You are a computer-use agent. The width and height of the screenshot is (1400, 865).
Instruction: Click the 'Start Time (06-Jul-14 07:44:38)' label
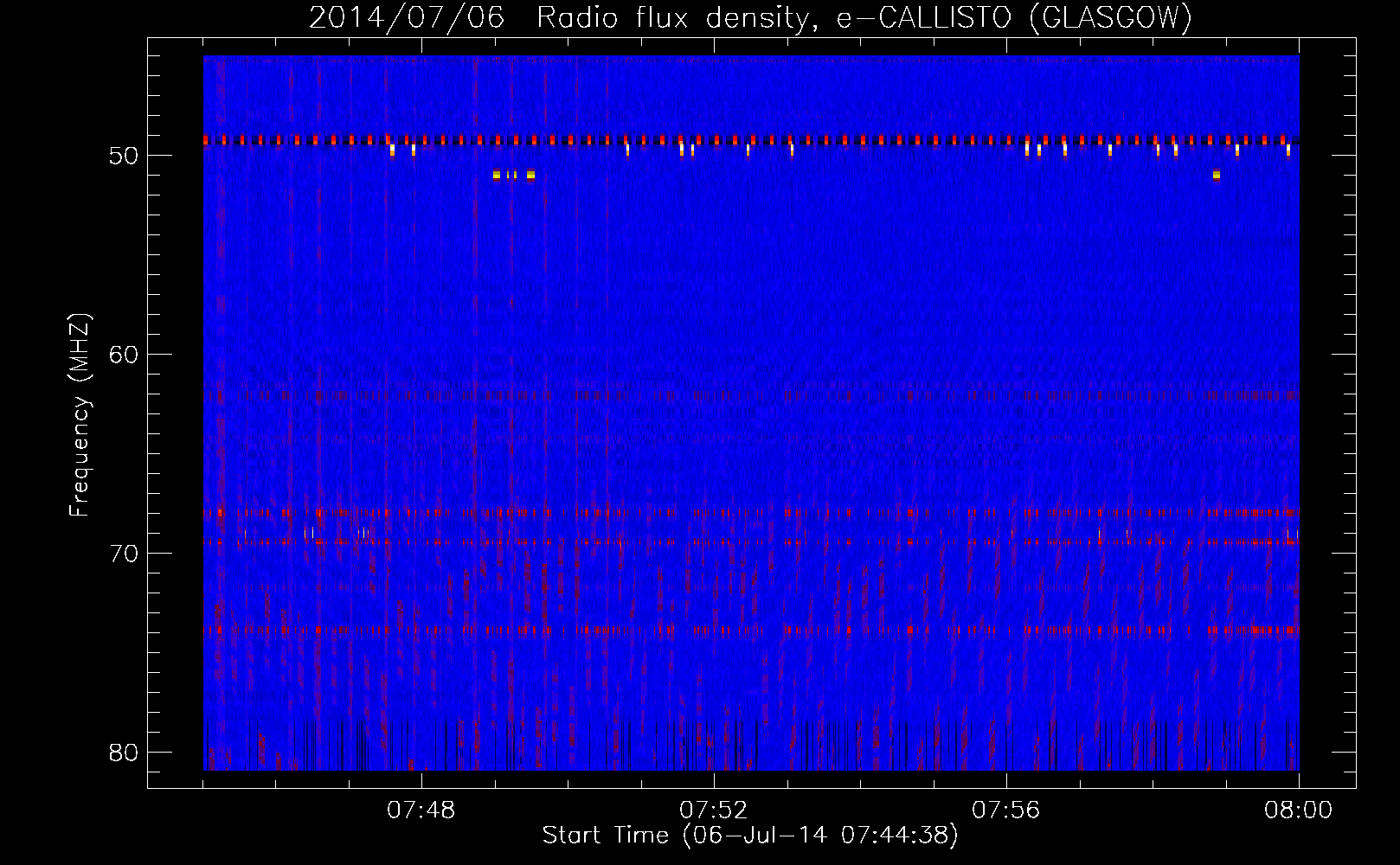pos(750,836)
